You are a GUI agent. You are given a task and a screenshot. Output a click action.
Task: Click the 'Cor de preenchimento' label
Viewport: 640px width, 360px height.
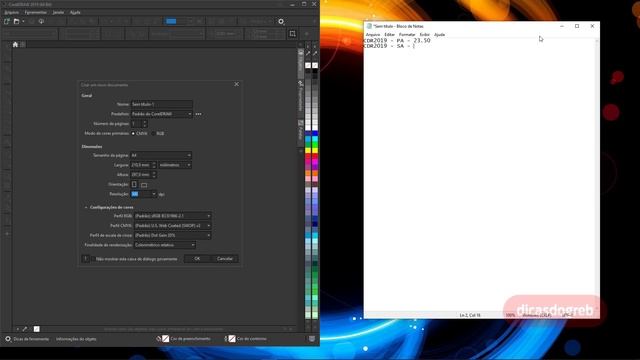(x=190, y=338)
